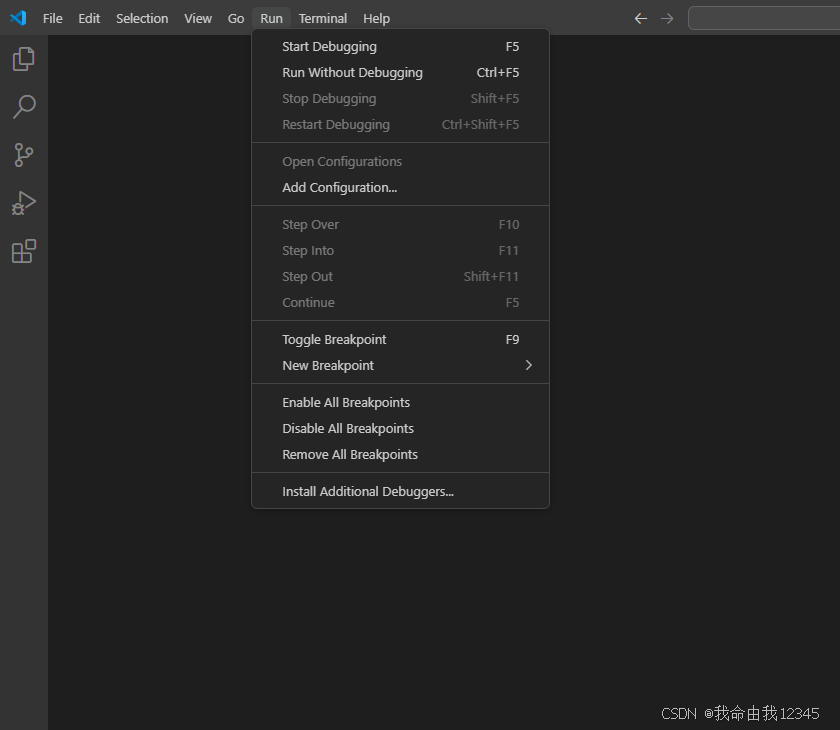
Task: Open the Selection menu
Action: (x=142, y=18)
